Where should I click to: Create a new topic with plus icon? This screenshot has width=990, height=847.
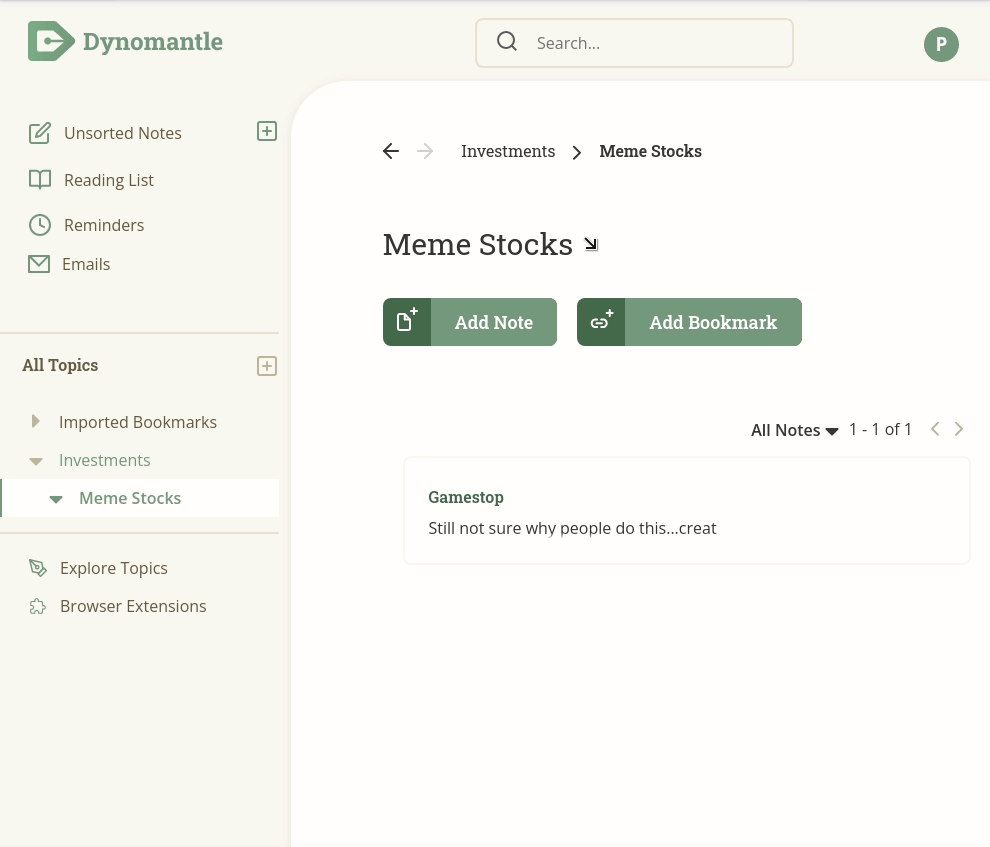(x=267, y=366)
